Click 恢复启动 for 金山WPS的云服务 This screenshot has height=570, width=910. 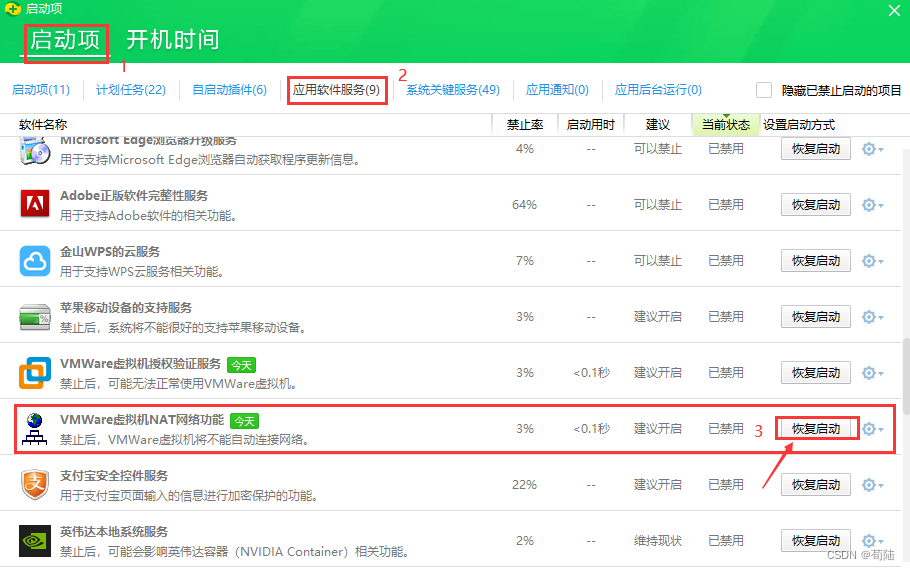pyautogui.click(x=815, y=261)
